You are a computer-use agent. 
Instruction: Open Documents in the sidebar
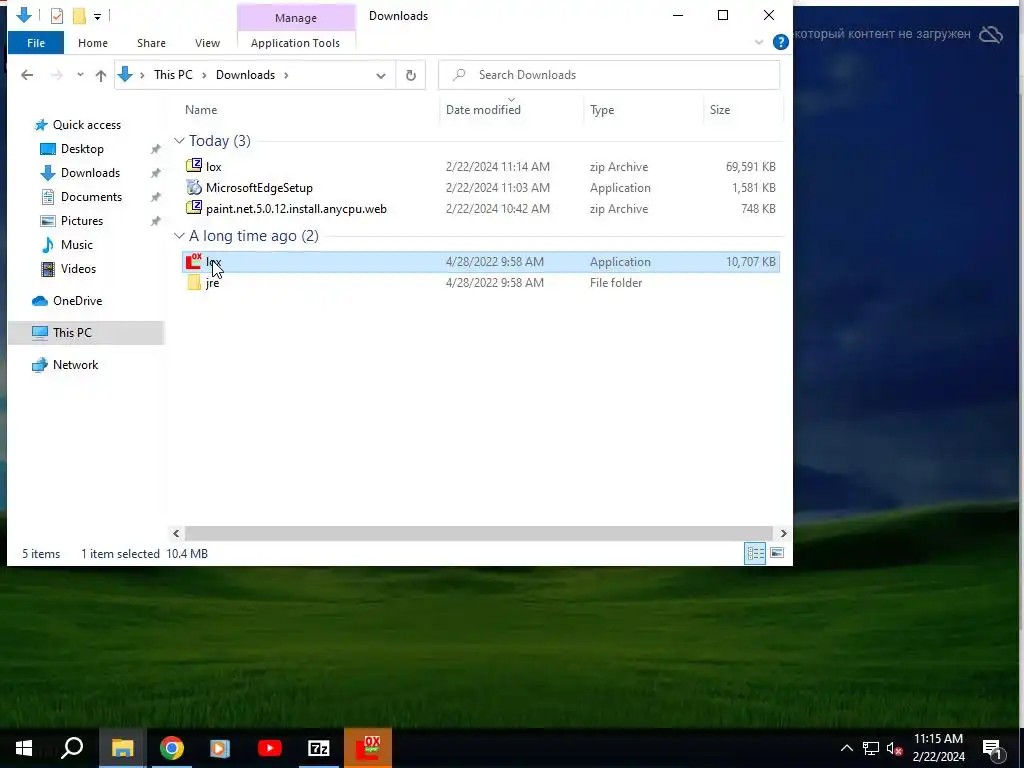coord(91,197)
